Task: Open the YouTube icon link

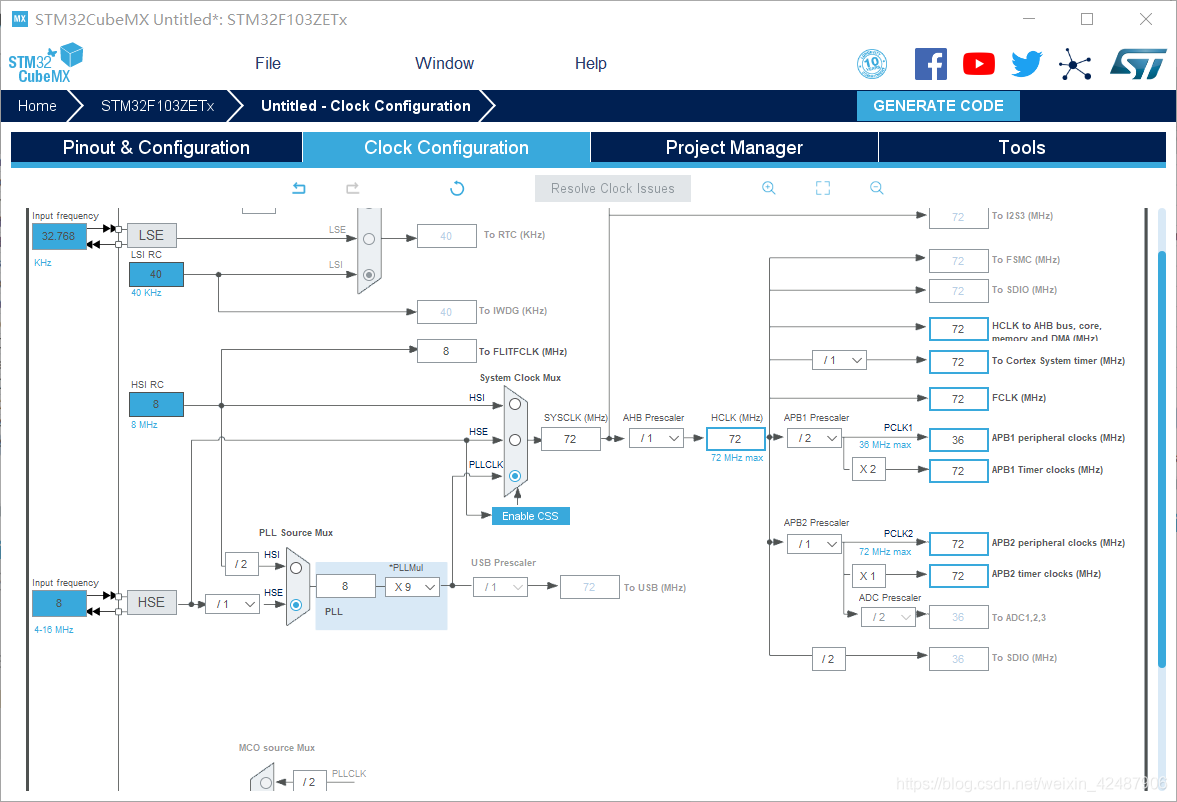Action: (978, 64)
